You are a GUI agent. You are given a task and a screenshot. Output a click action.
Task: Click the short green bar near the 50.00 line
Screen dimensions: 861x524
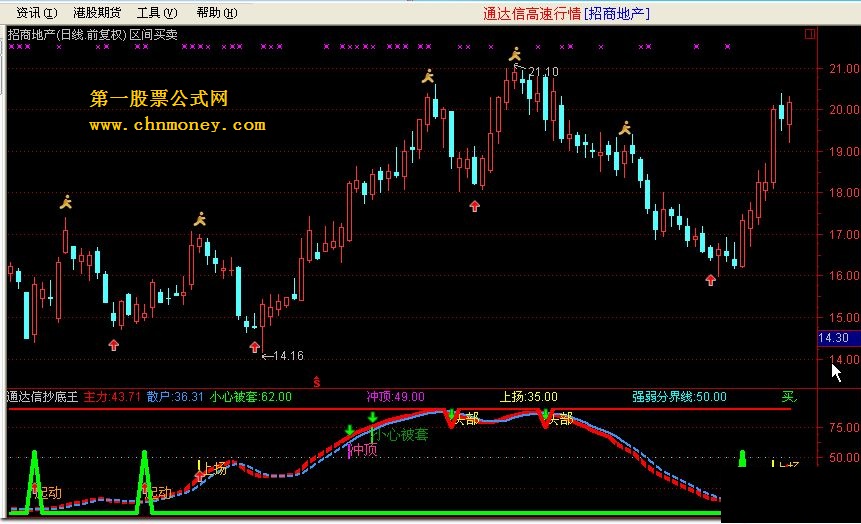742,459
